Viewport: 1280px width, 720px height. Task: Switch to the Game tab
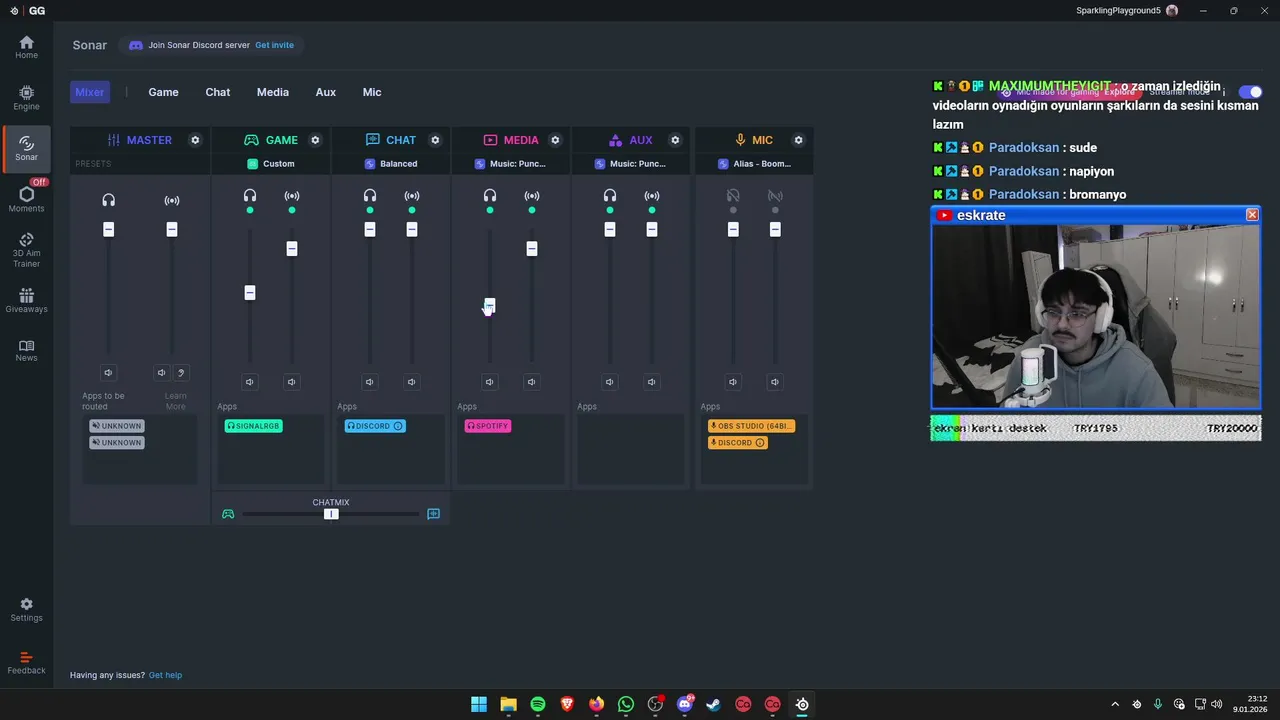(164, 92)
